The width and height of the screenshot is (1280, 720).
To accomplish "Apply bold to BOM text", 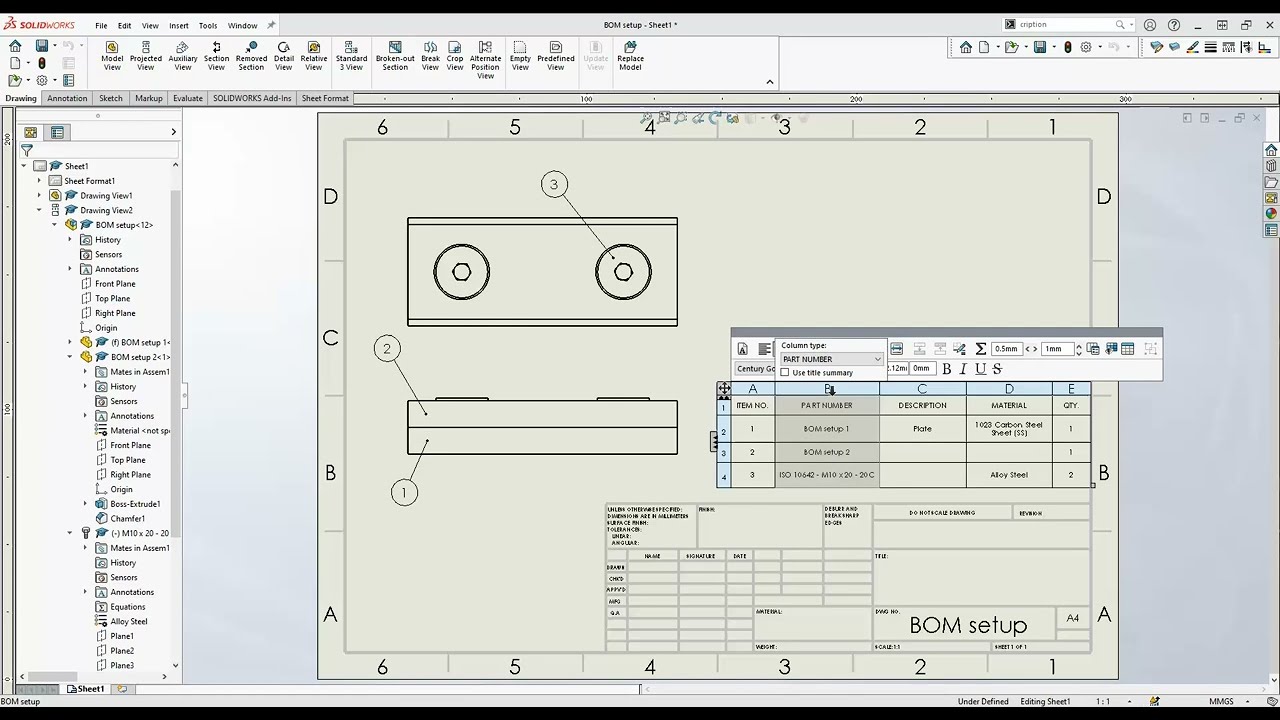I will [x=947, y=369].
